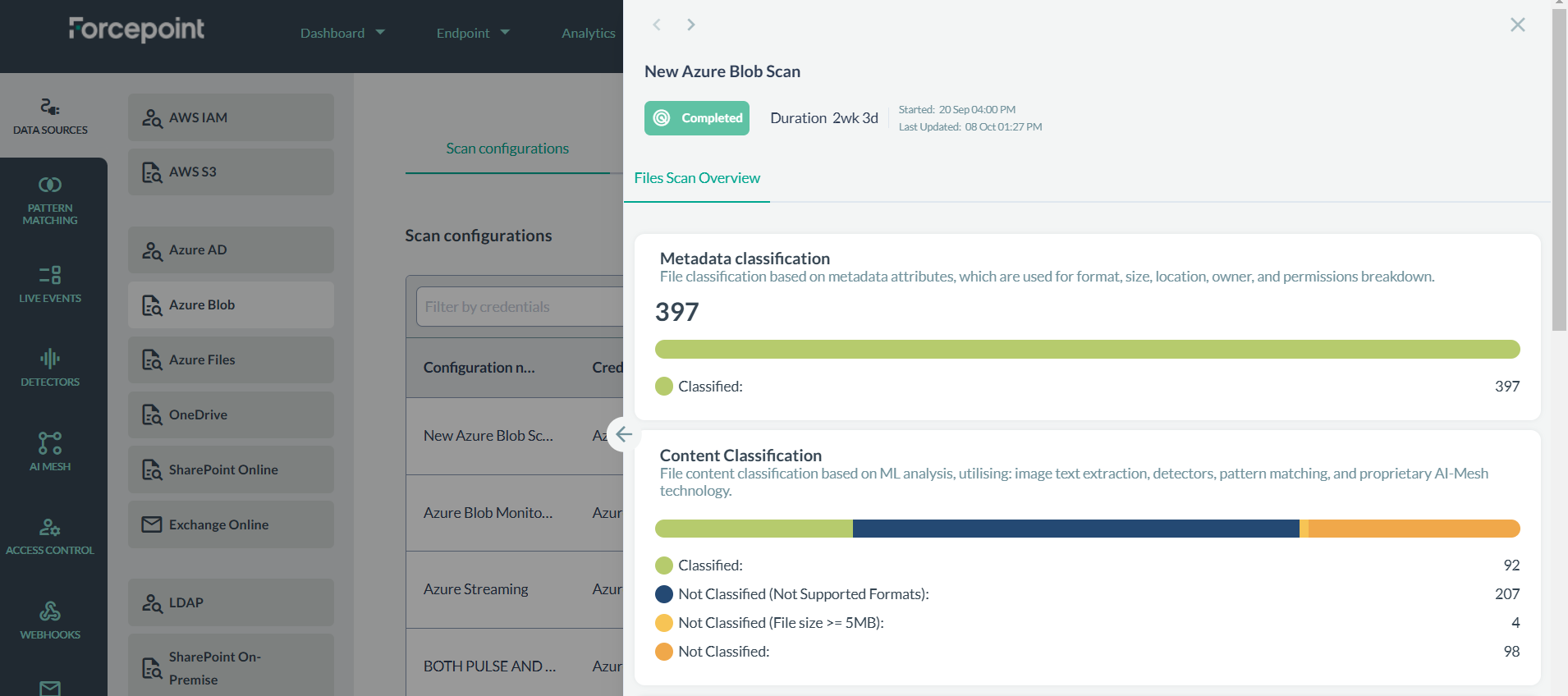Image resolution: width=1568 pixels, height=696 pixels.
Task: Collapse the scan panel with arrow icon
Action: coord(624,434)
